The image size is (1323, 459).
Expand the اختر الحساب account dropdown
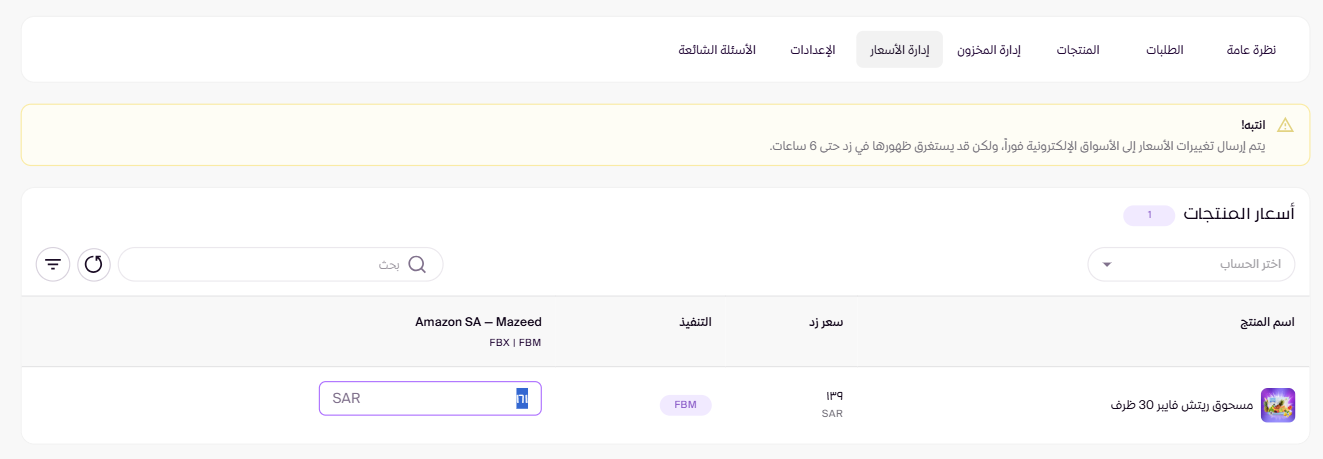[1191, 265]
